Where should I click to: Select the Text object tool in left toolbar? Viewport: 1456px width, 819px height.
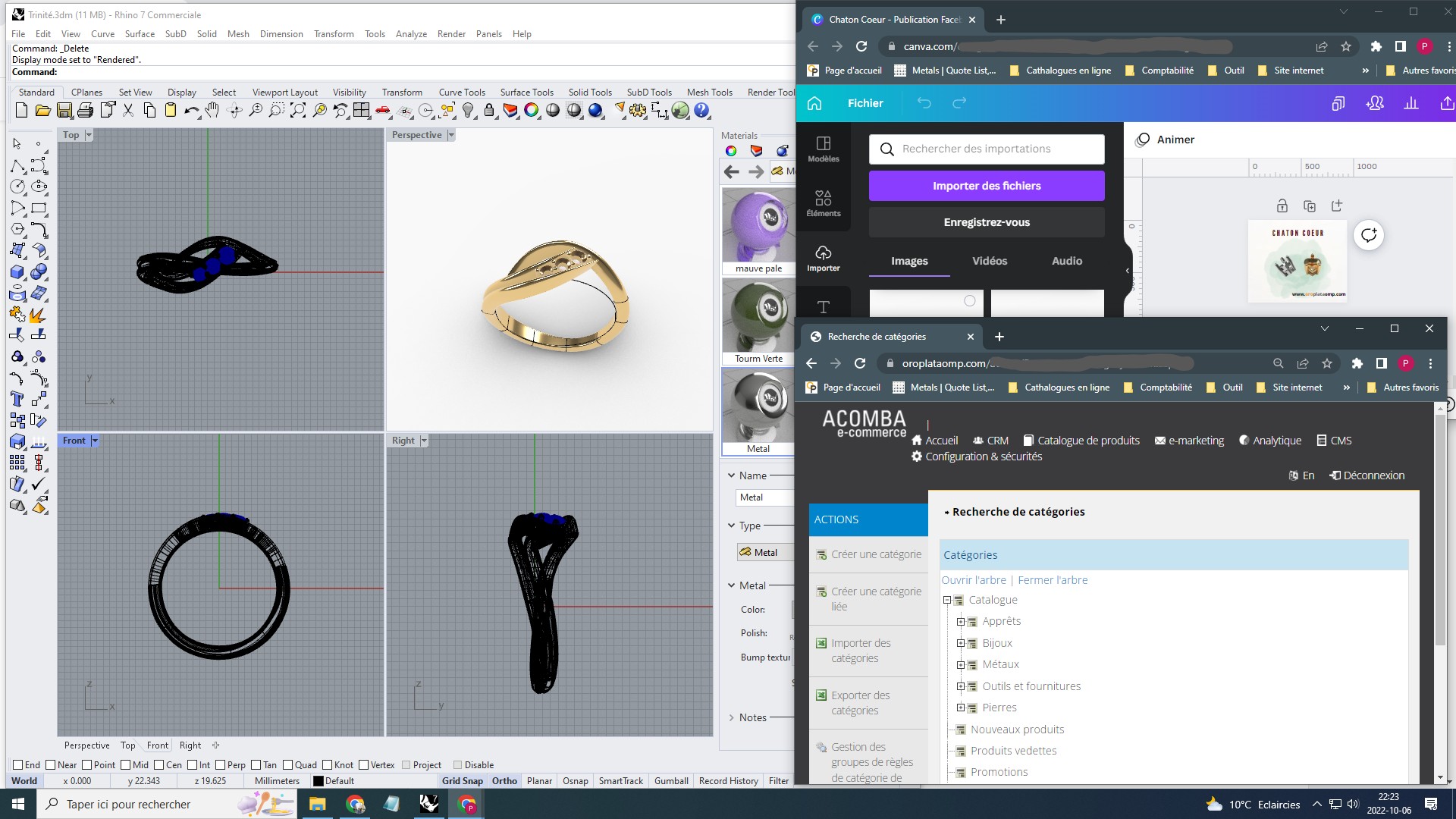tap(17, 399)
